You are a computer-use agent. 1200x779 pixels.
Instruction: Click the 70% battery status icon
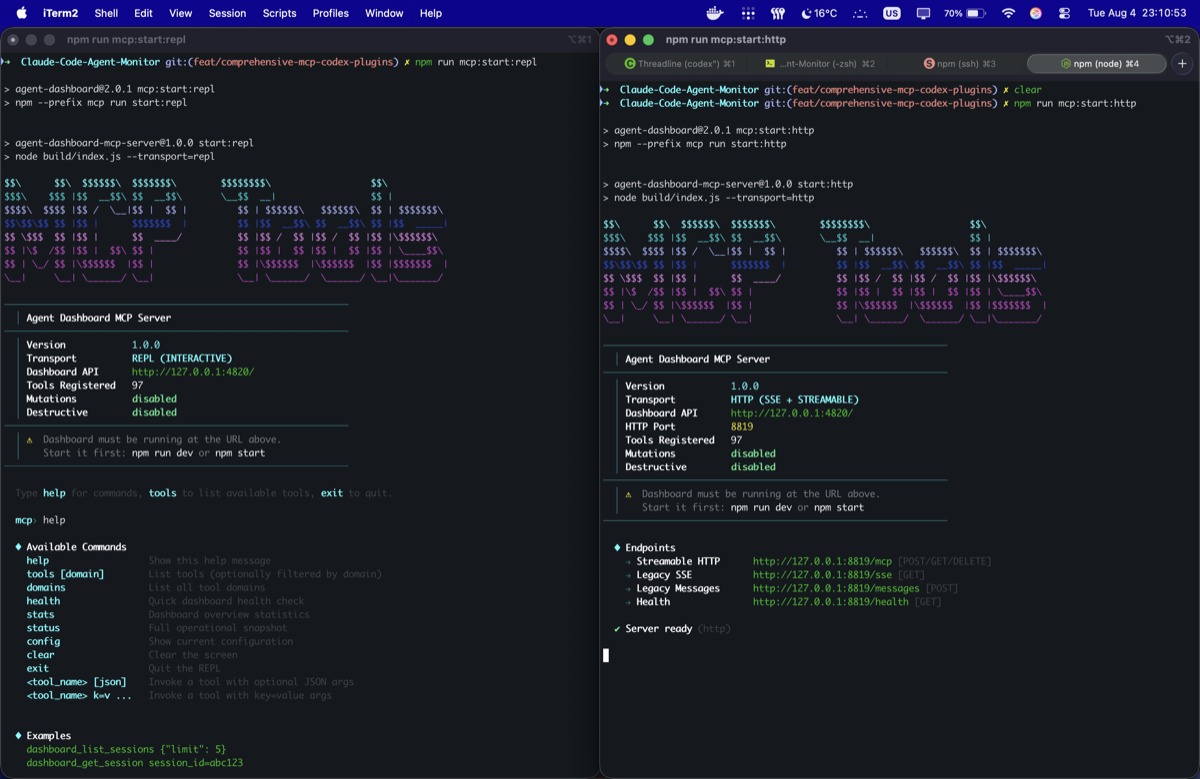965,13
